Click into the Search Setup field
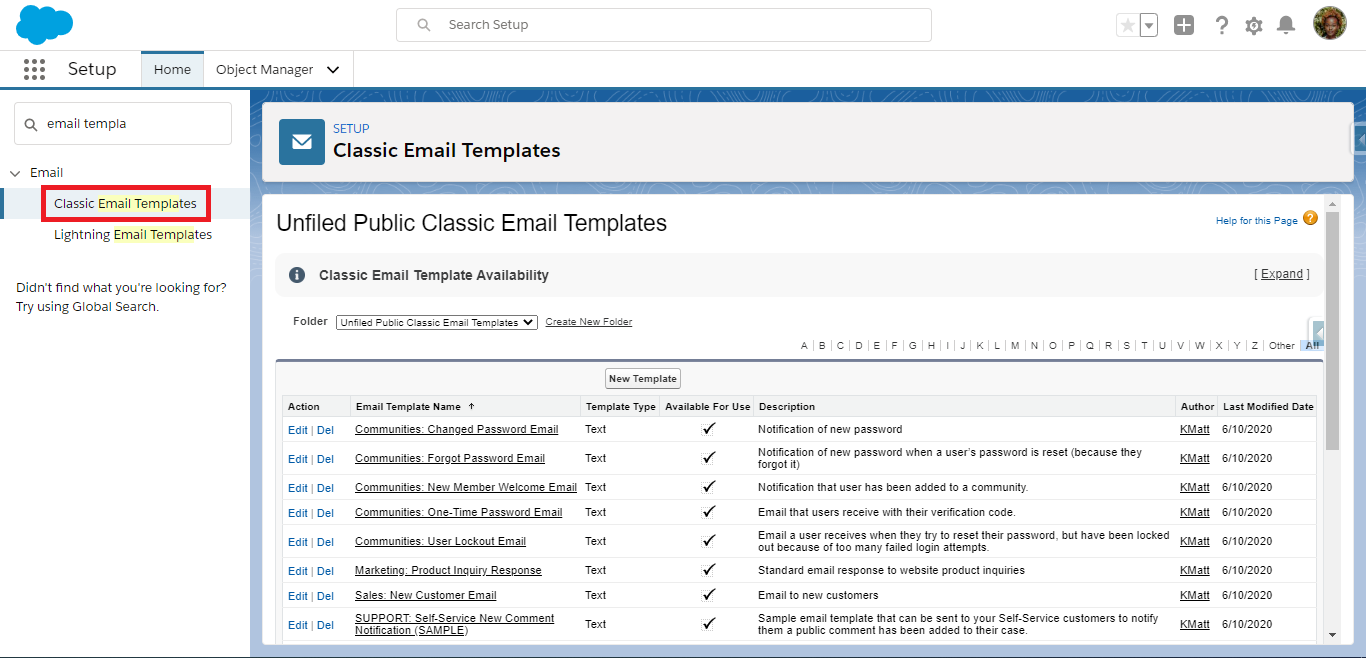This screenshot has height=658, width=1366. 664,25
